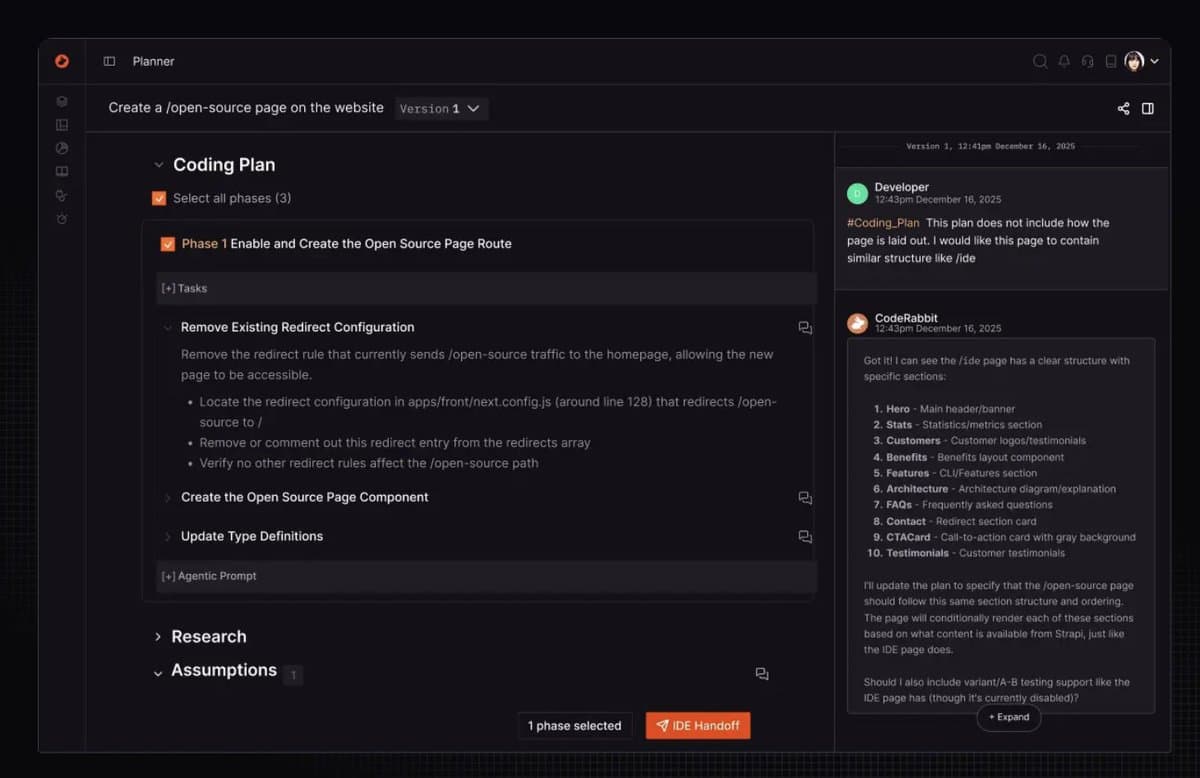Click the comment icon next to Assumptions

pyautogui.click(x=762, y=674)
